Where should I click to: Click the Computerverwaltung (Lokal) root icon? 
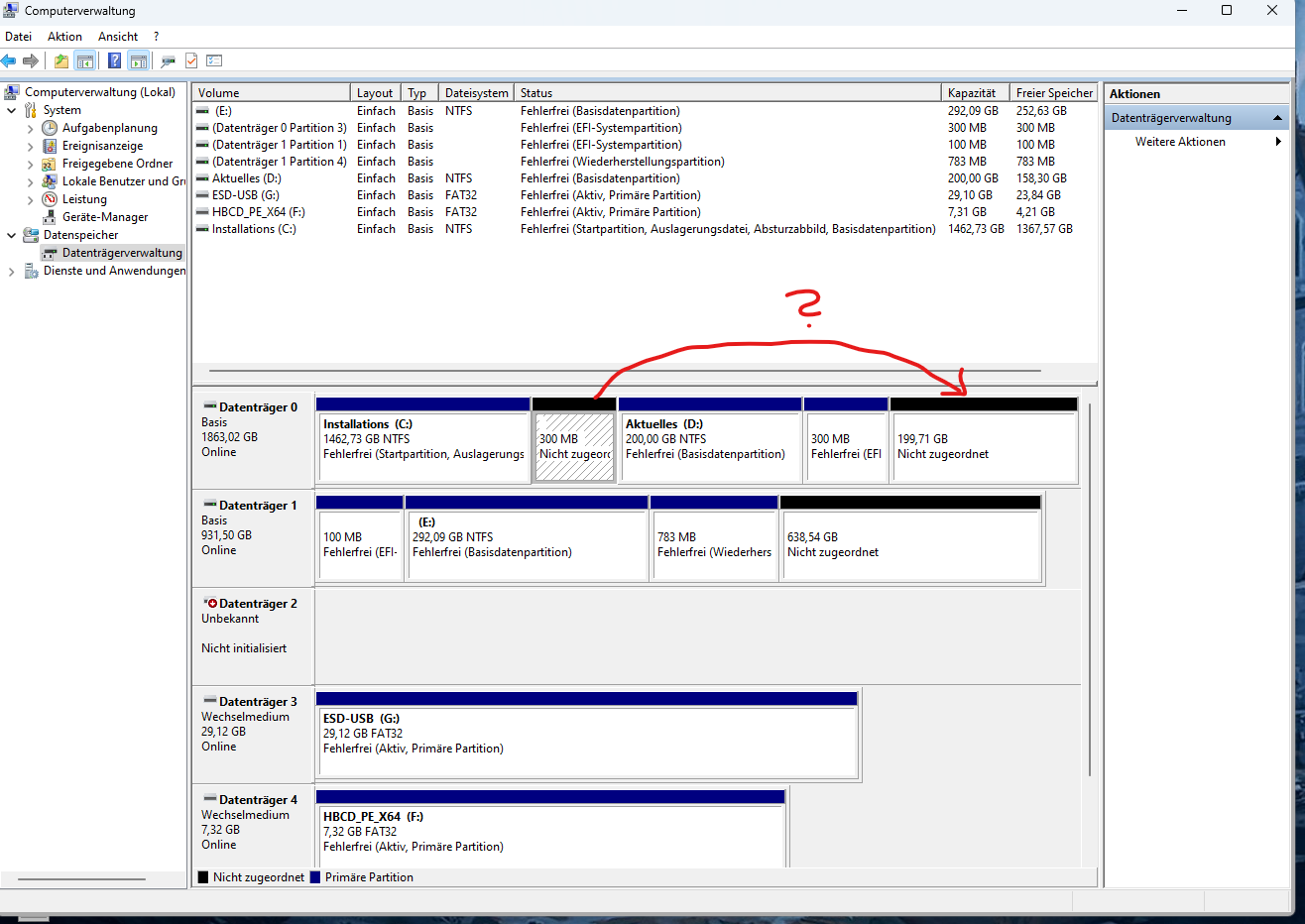(x=12, y=92)
